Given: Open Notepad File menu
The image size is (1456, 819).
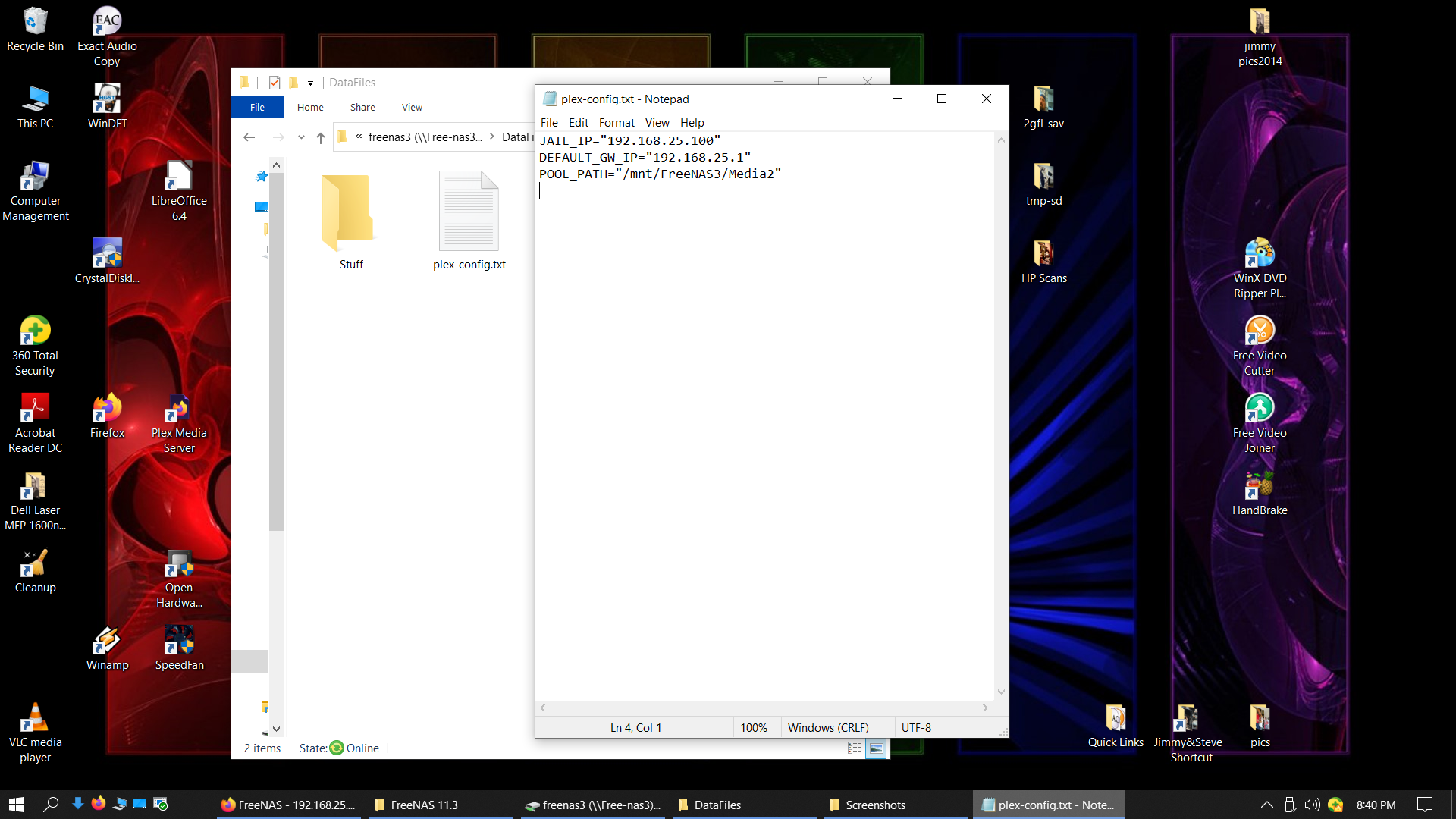Looking at the screenshot, I should tap(549, 123).
